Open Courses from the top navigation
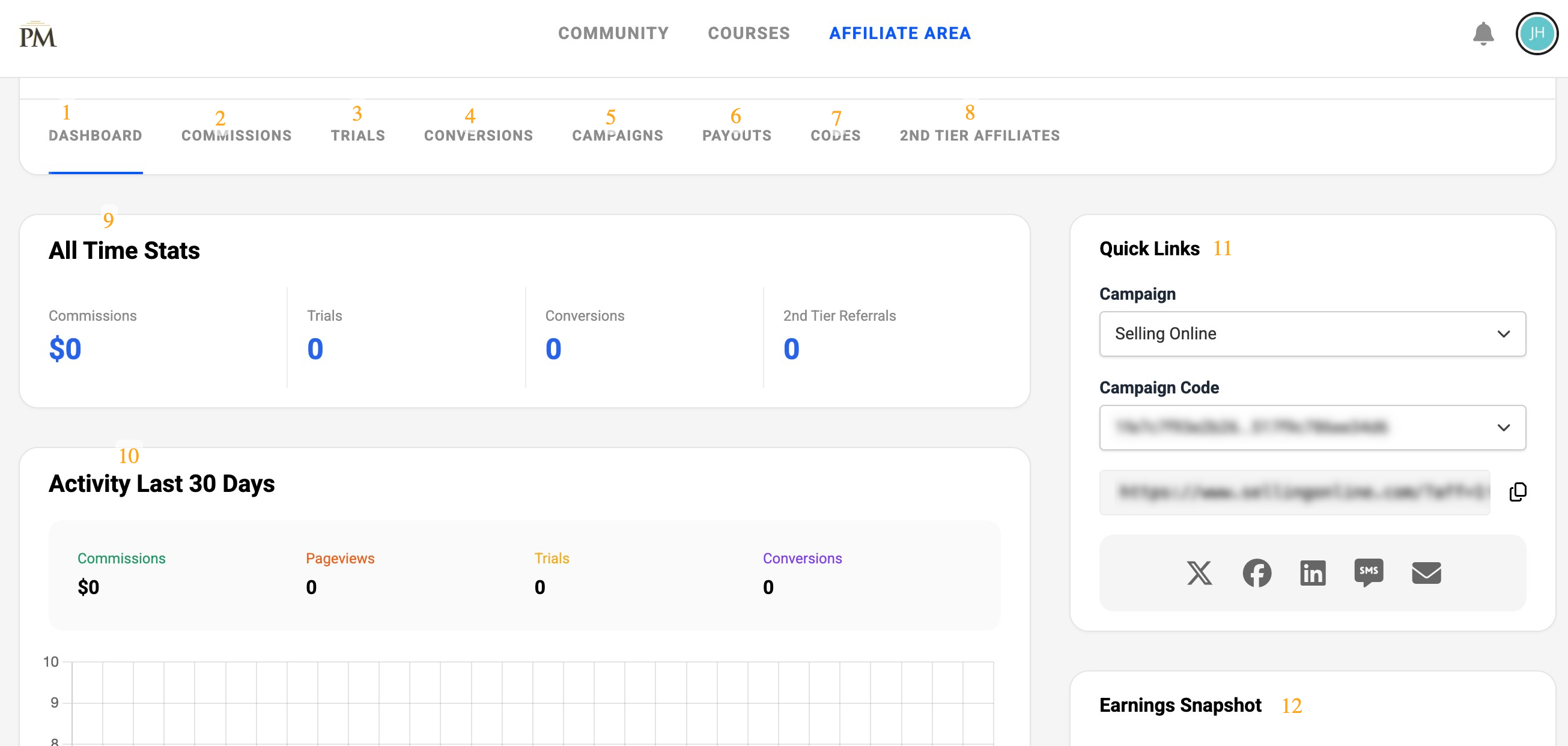 (748, 33)
